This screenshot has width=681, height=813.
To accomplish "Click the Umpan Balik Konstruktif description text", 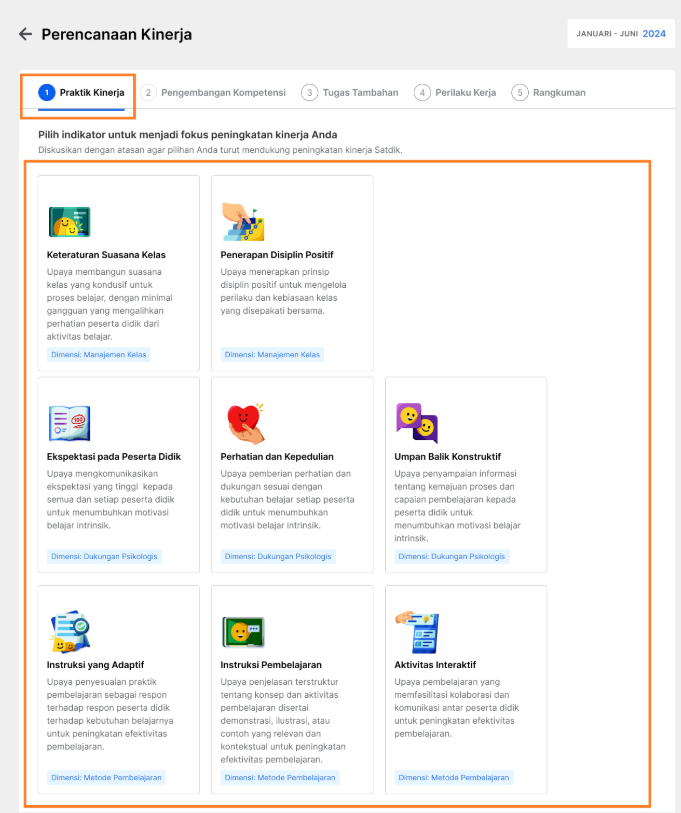I will [457, 506].
